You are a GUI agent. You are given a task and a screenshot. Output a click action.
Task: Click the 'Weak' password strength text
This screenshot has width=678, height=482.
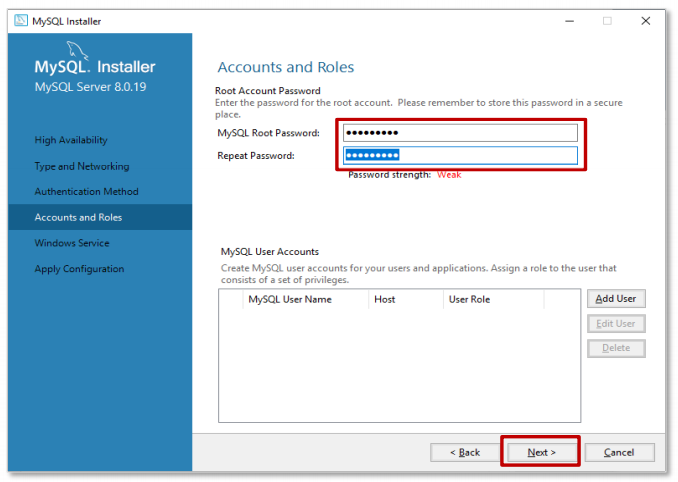click(x=449, y=175)
